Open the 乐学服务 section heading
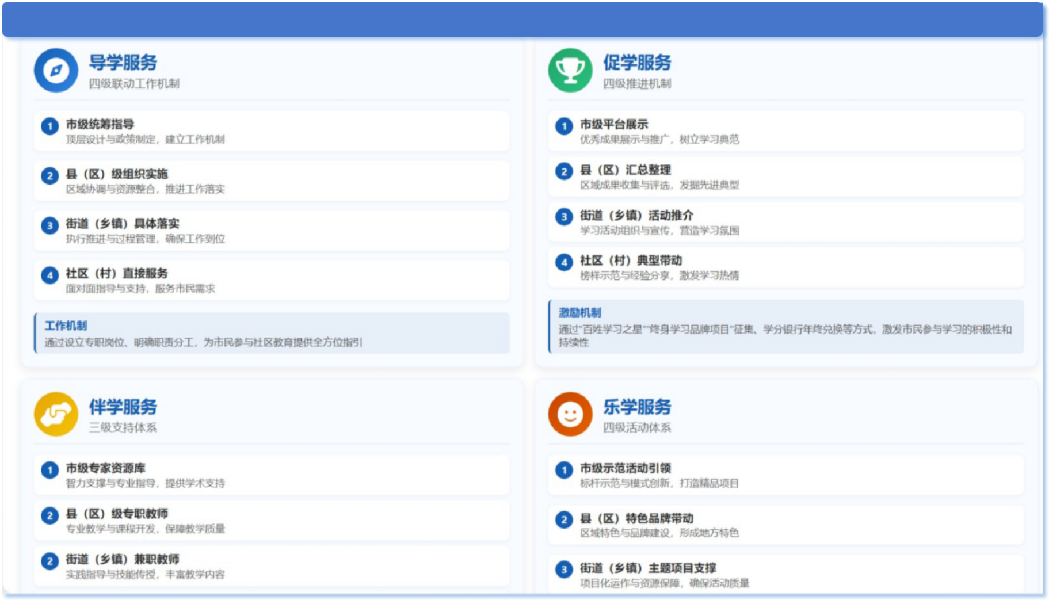Viewport: 1051px width, 603px height. pyautogui.click(x=637, y=408)
